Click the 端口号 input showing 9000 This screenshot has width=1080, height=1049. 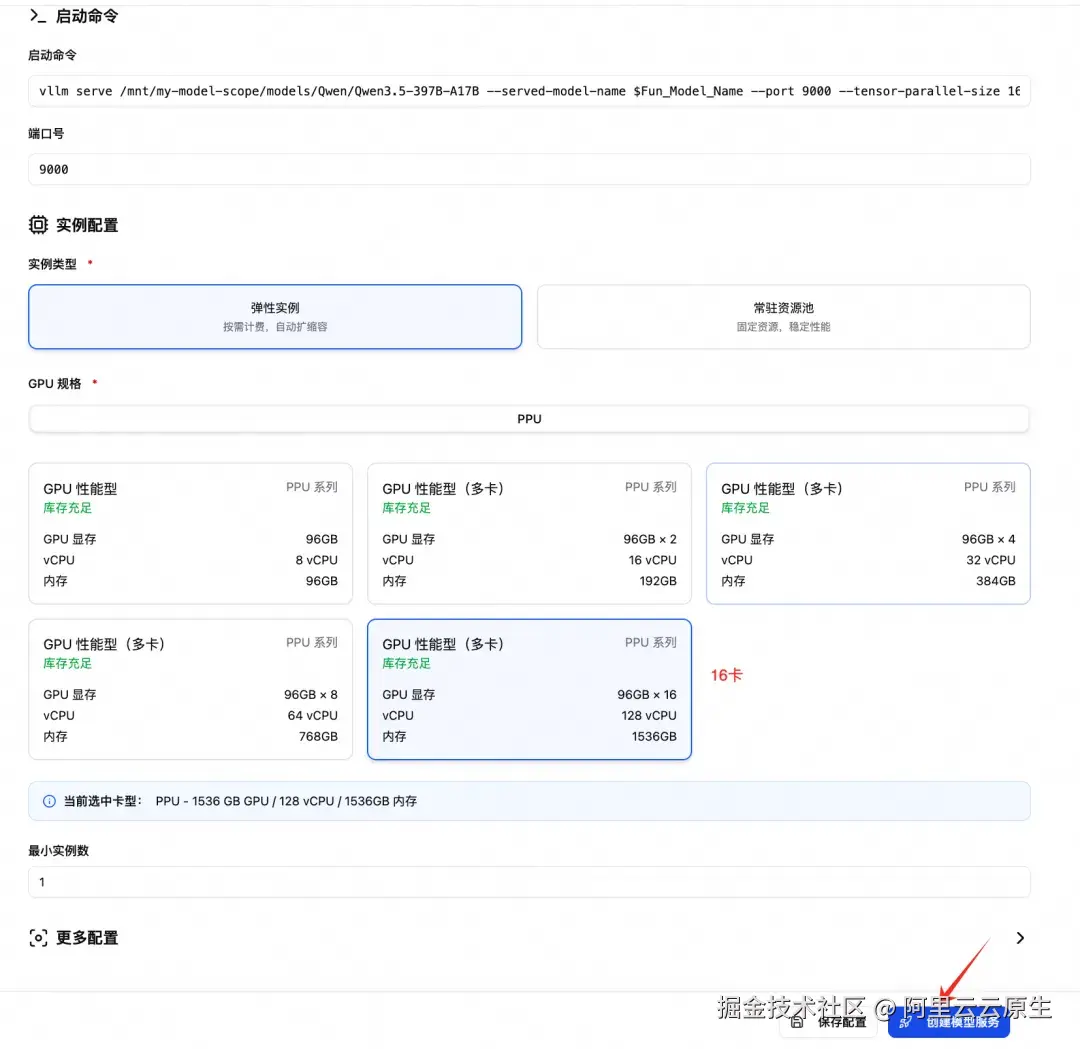click(529, 168)
